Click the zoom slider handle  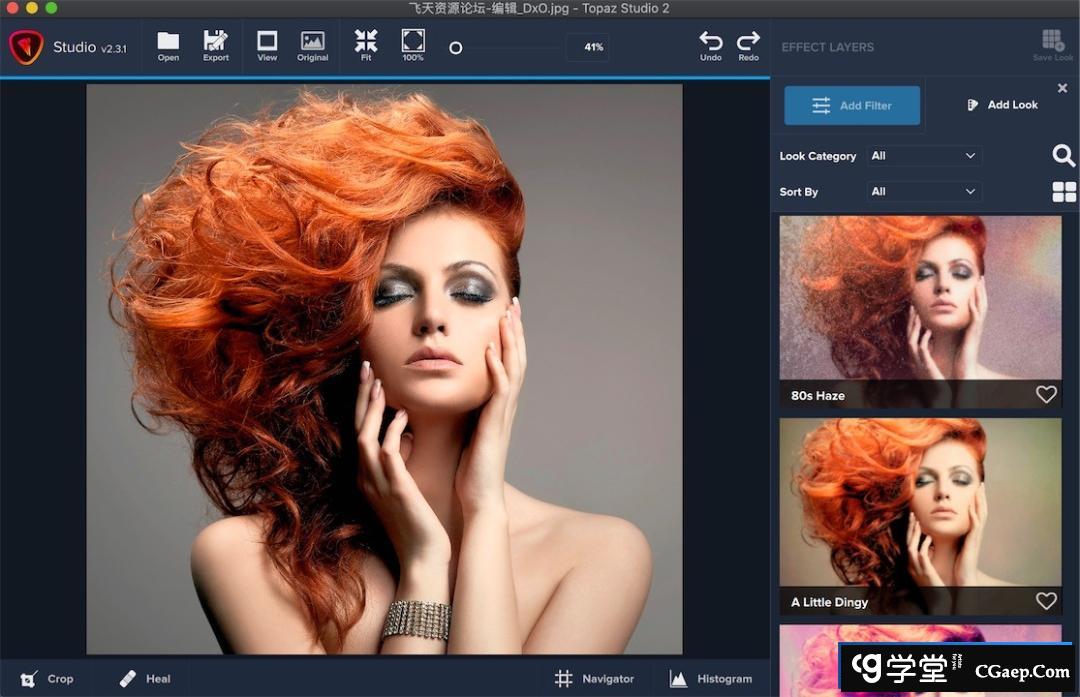click(x=456, y=47)
